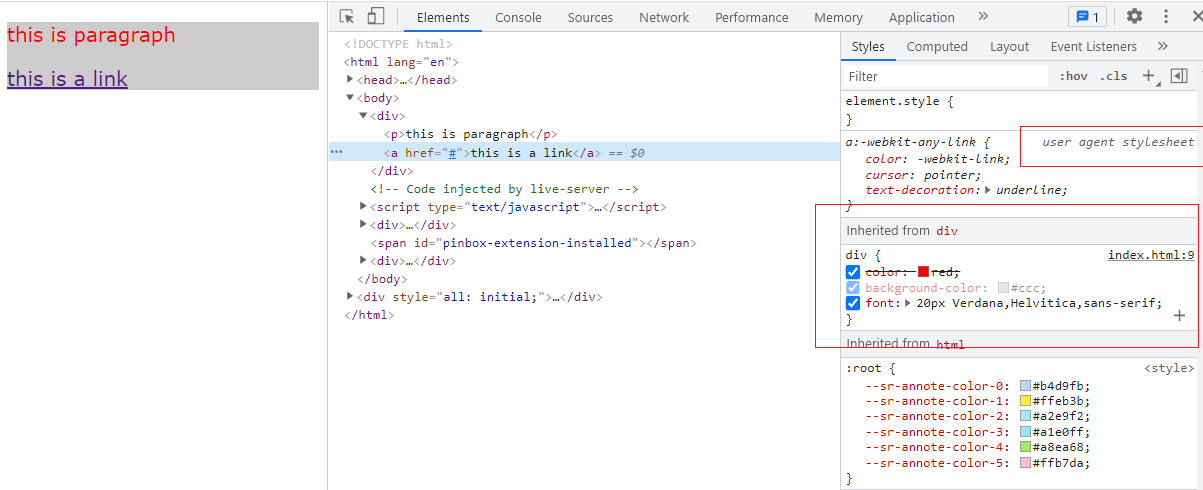Select the live-server injected comment node
This screenshot has height=490, width=1203.
point(504,189)
